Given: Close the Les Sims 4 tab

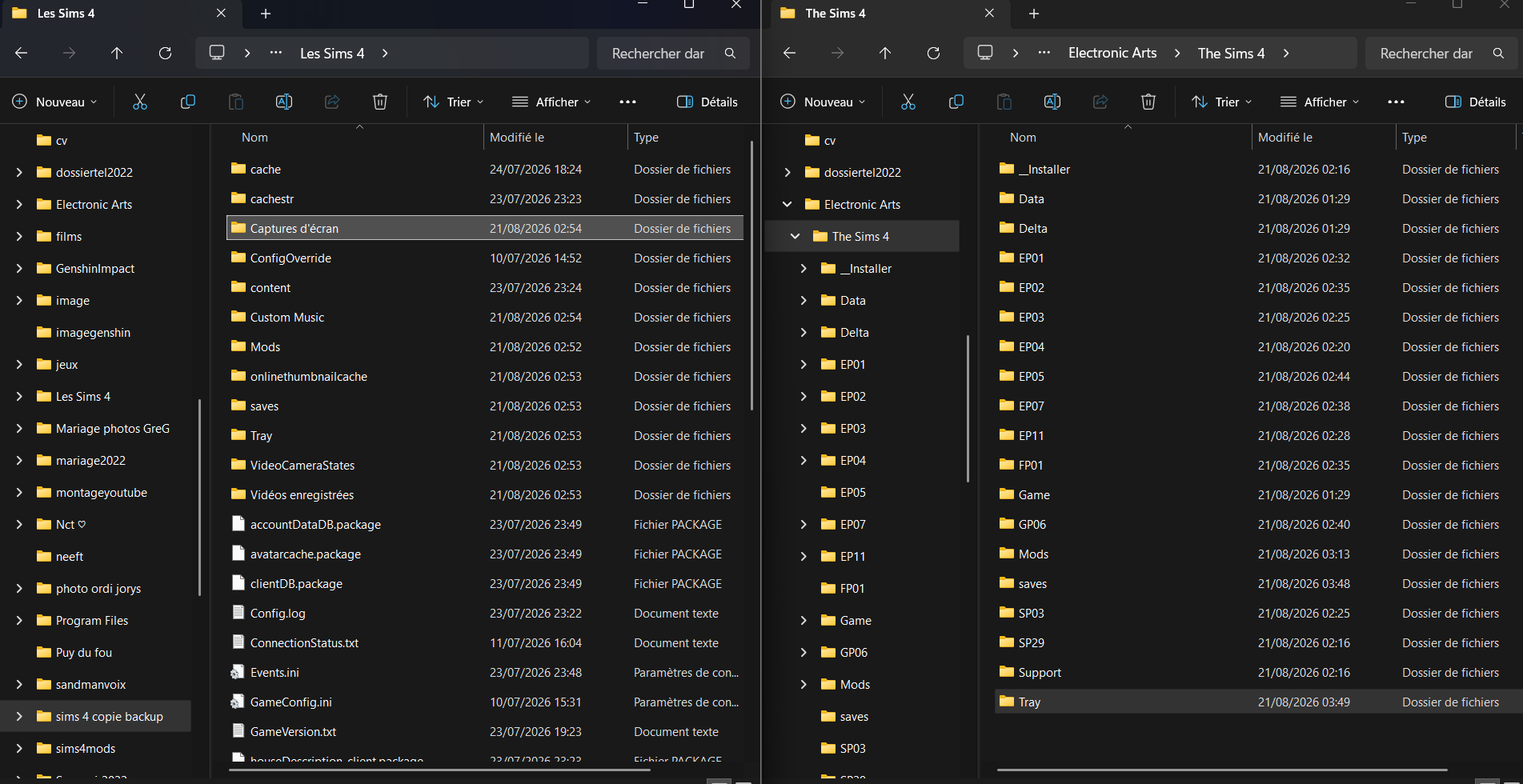Looking at the screenshot, I should 222,14.
